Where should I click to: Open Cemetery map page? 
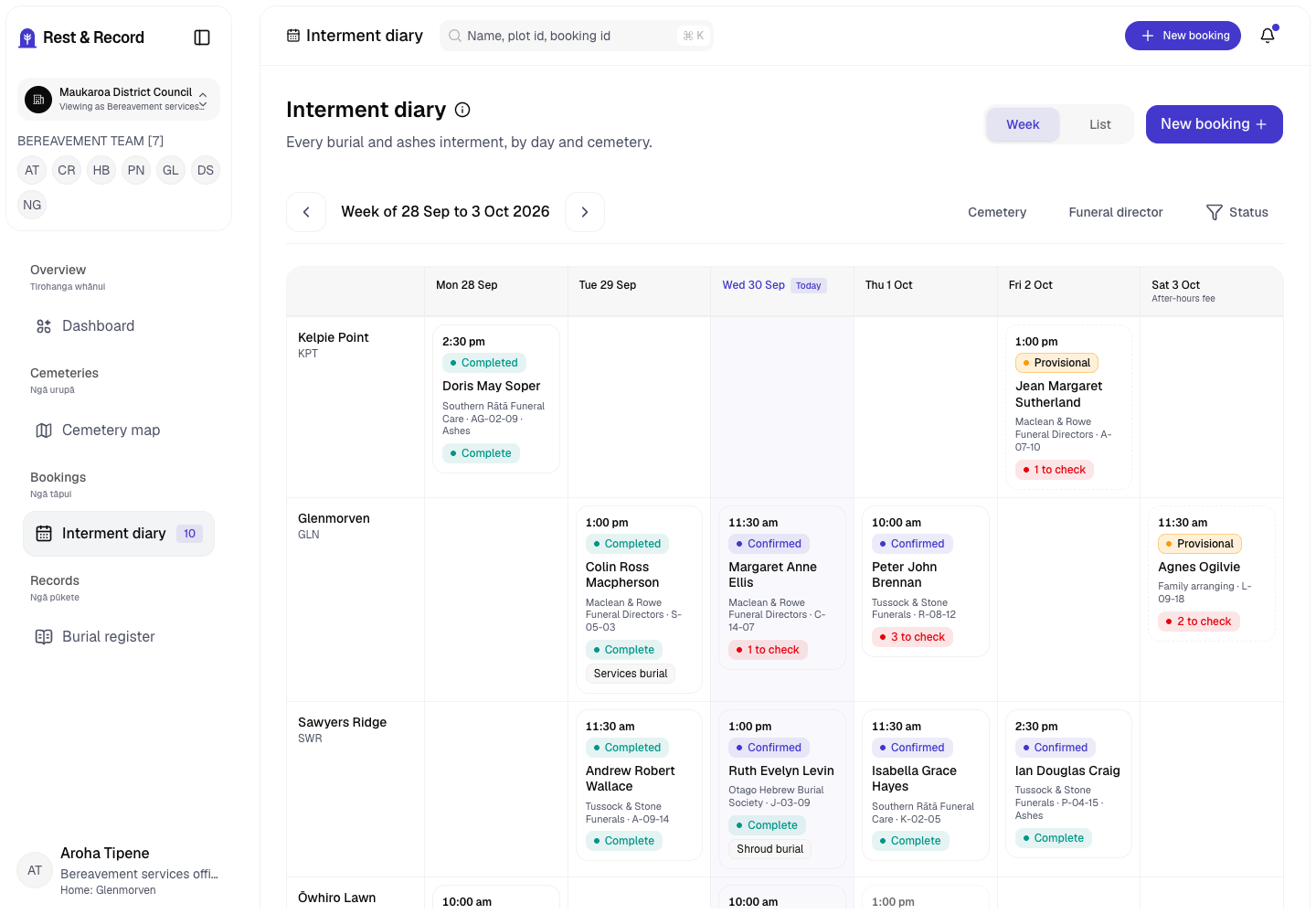click(119, 430)
